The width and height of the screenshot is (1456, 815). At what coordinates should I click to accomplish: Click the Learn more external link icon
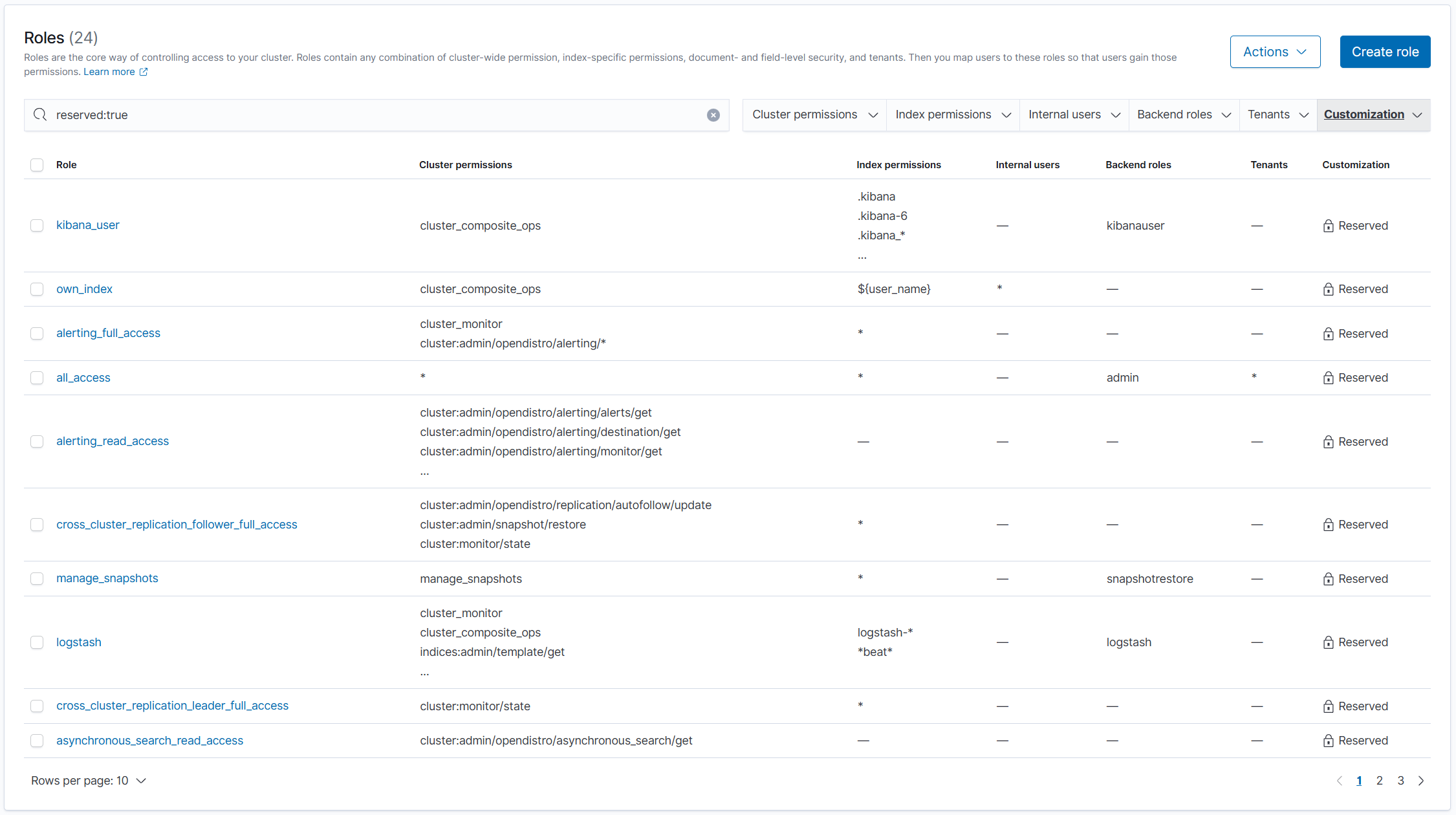144,72
